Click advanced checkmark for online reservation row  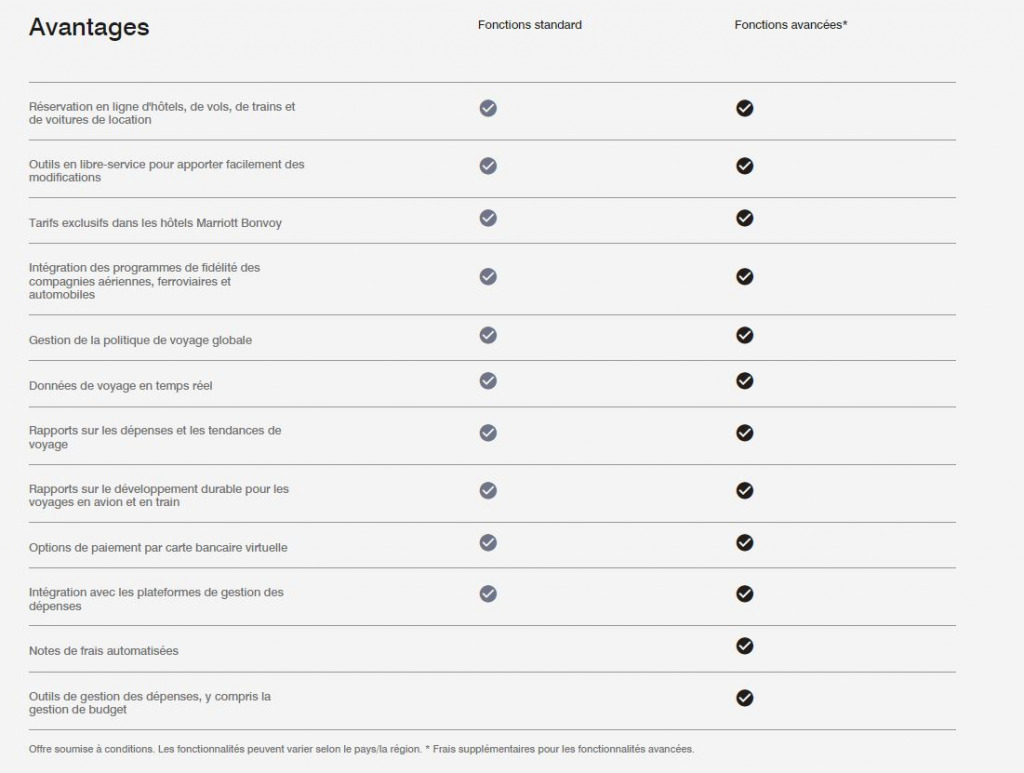(x=744, y=108)
